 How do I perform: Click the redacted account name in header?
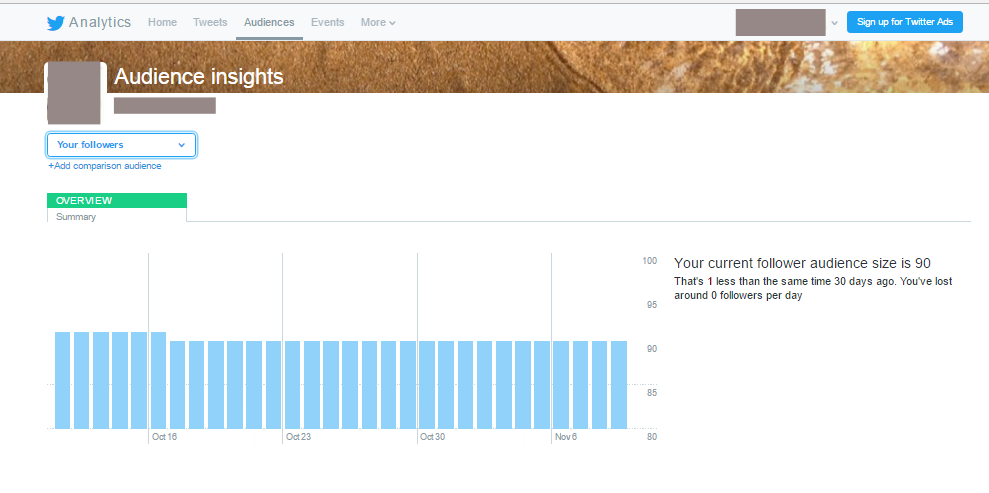tap(780, 22)
